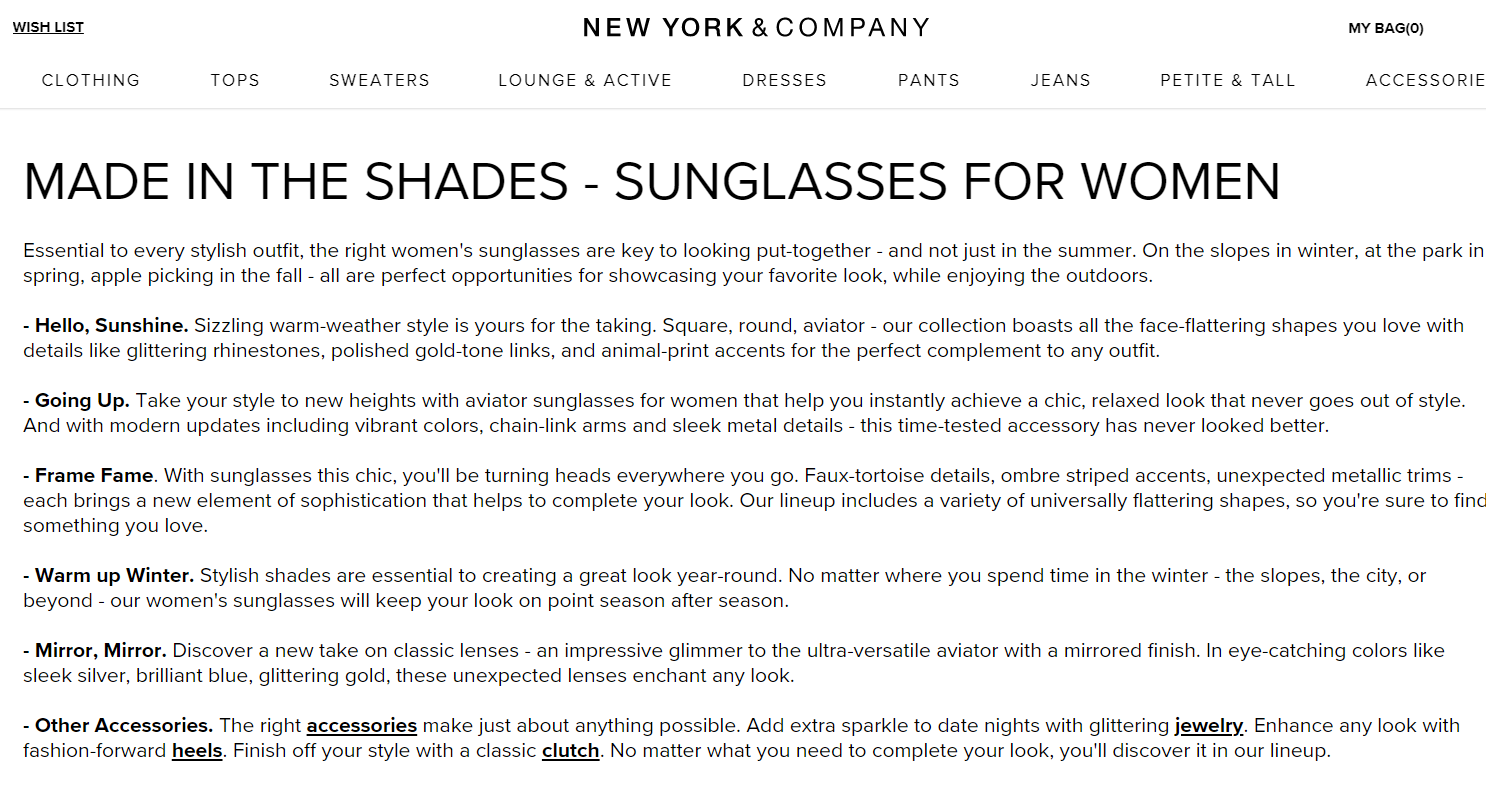Click the Made in the Shades heading
The height and width of the screenshot is (786, 1486).
(x=651, y=182)
